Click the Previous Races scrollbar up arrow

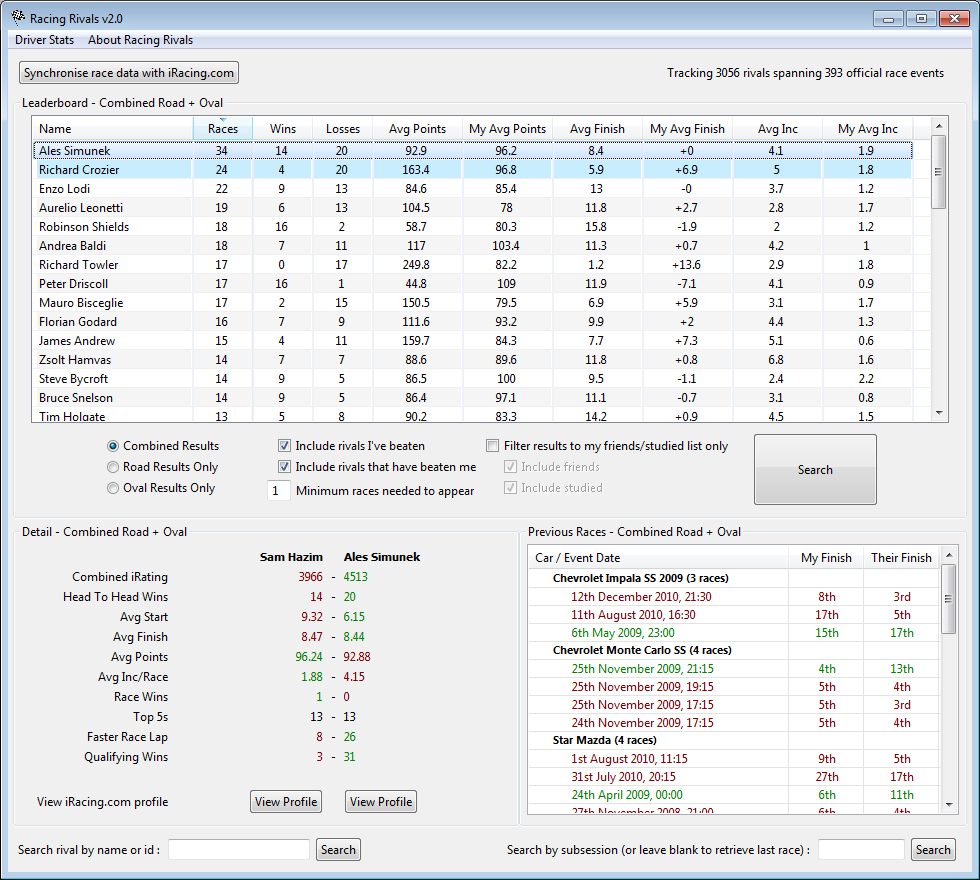(949, 555)
